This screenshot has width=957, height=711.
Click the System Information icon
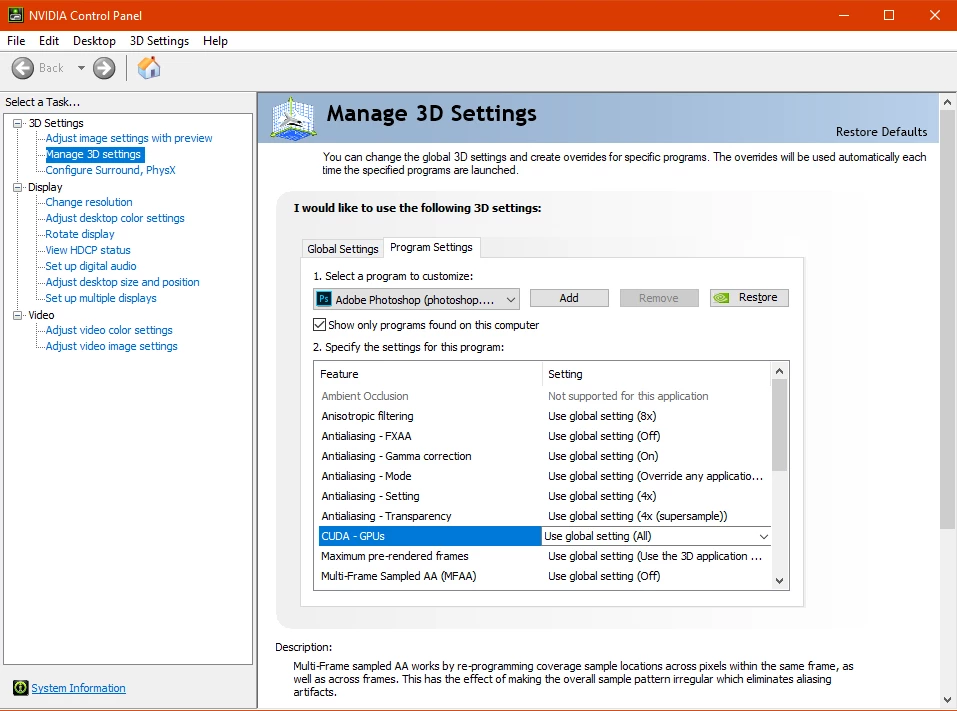click(20, 688)
